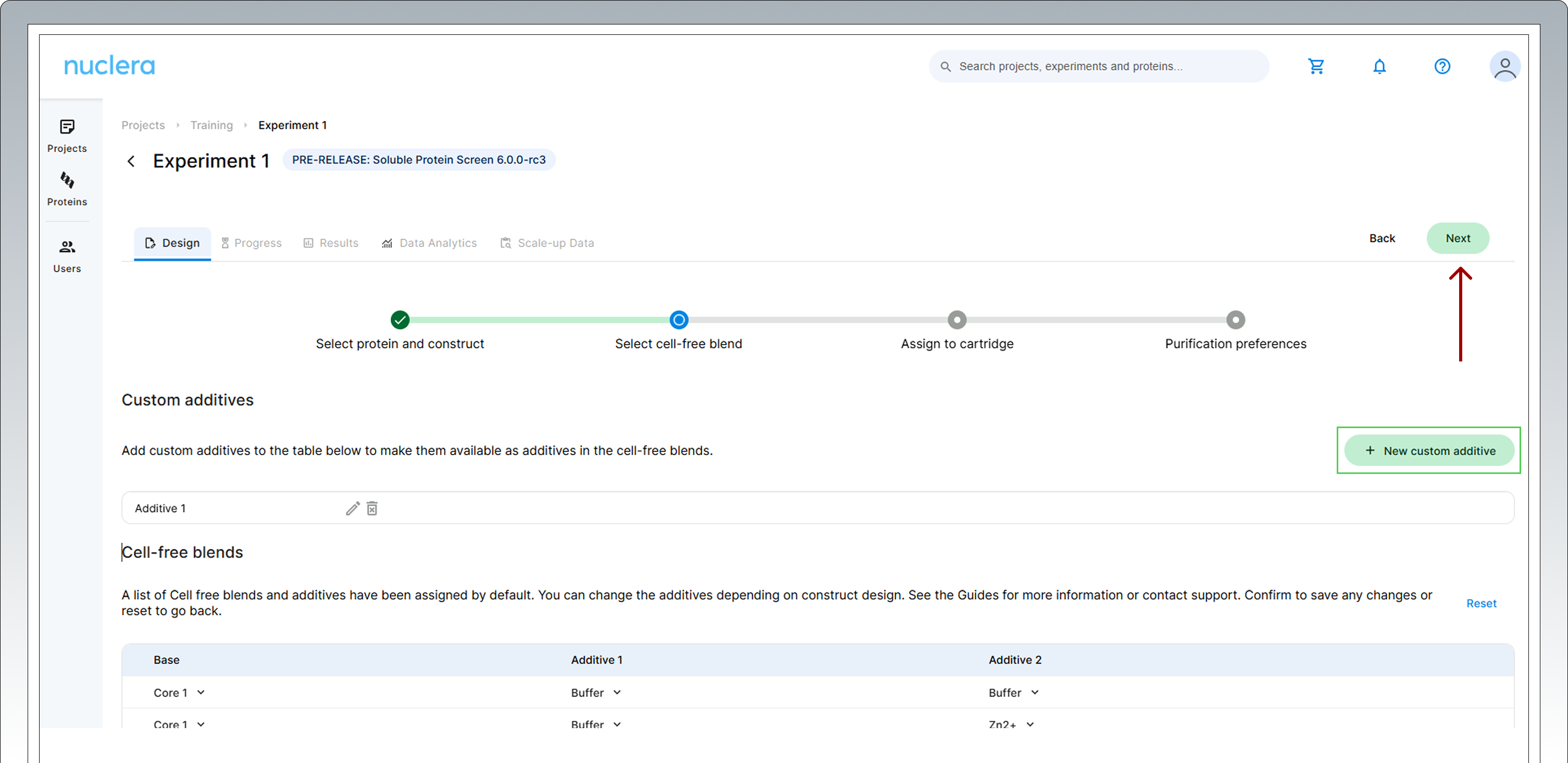
Task: Click the Select cell-free blend step marker
Action: 679,319
